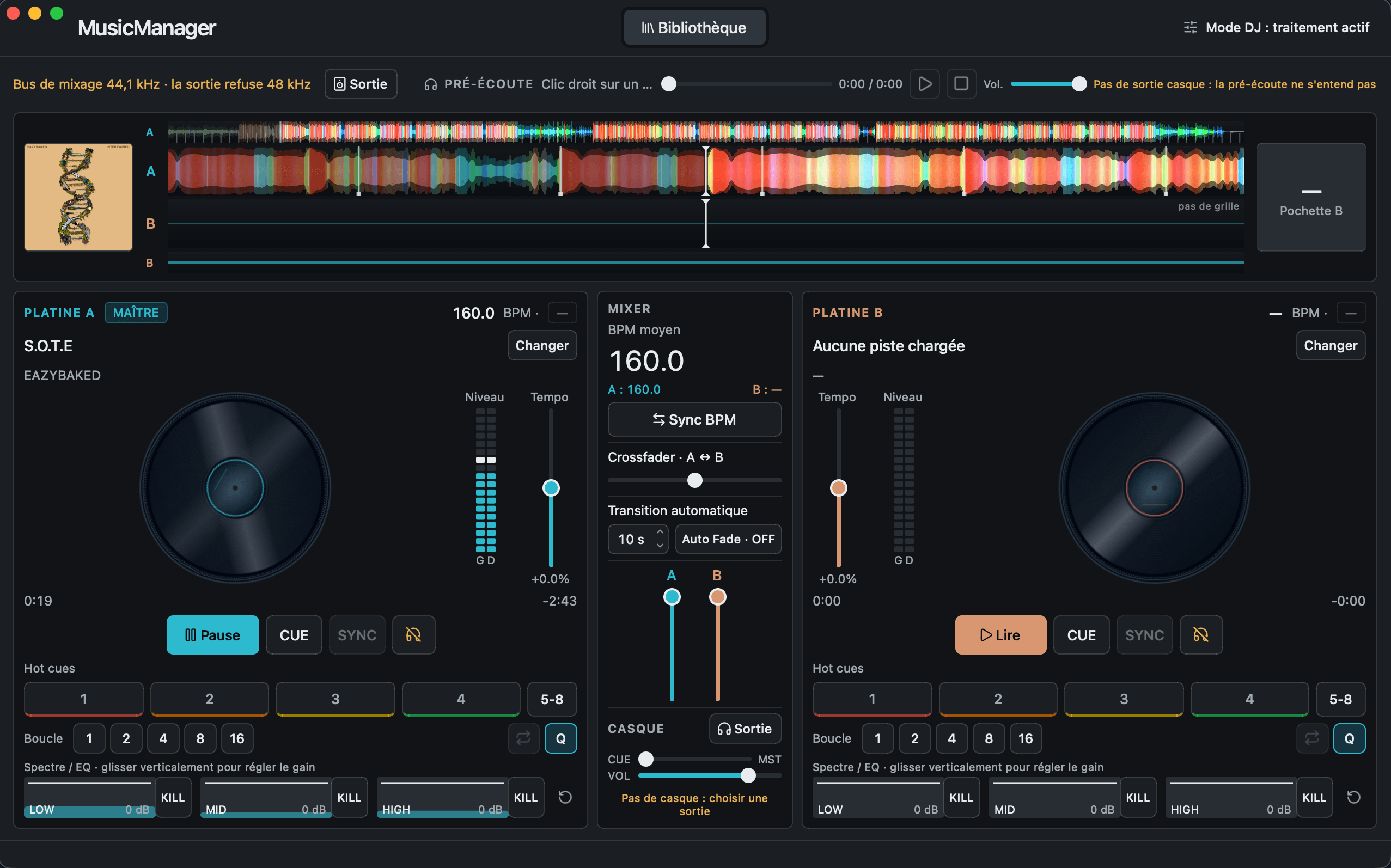Toggle Auto Fade OFF button
This screenshot has height=868, width=1391.
tap(728, 539)
